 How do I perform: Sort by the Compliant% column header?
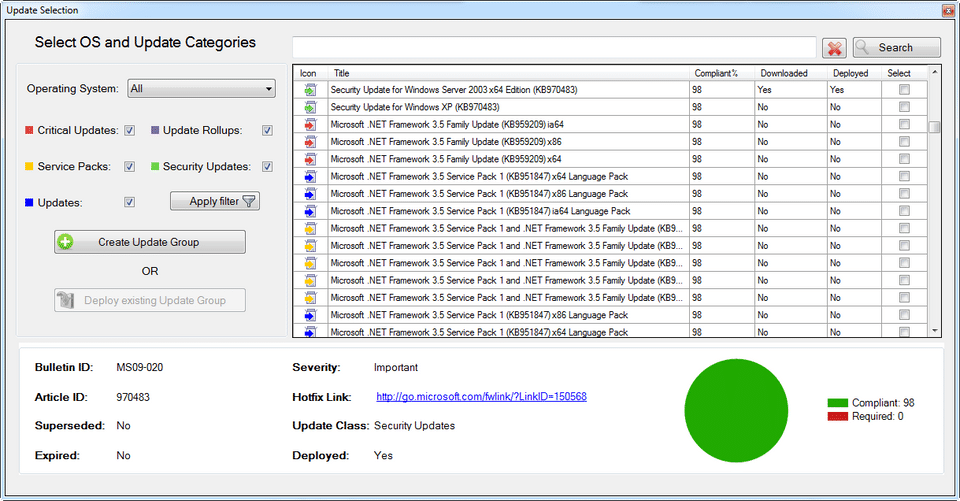point(721,73)
